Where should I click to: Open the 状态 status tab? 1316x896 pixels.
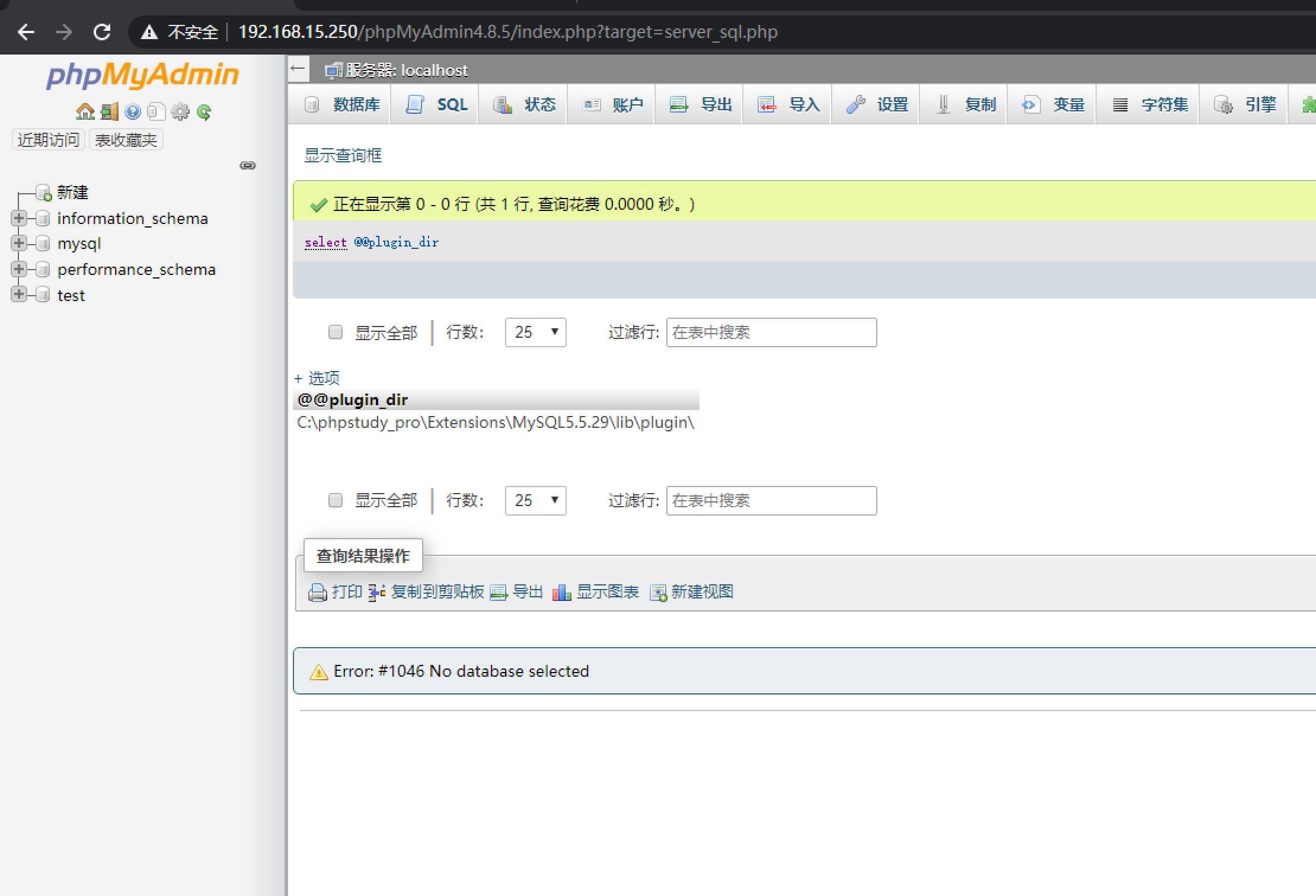click(x=523, y=105)
